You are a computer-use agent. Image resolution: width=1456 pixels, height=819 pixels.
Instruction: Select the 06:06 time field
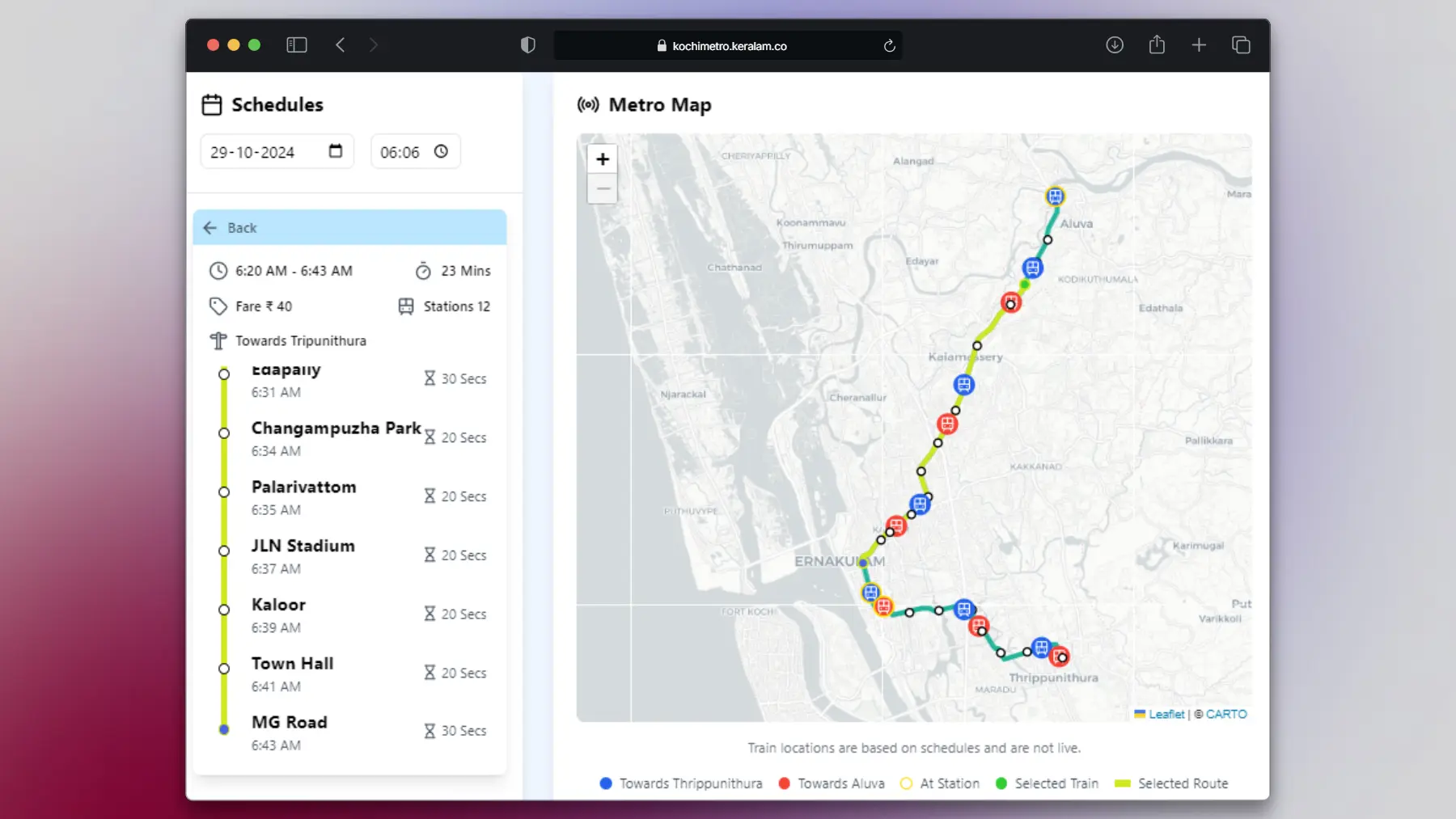pos(400,152)
